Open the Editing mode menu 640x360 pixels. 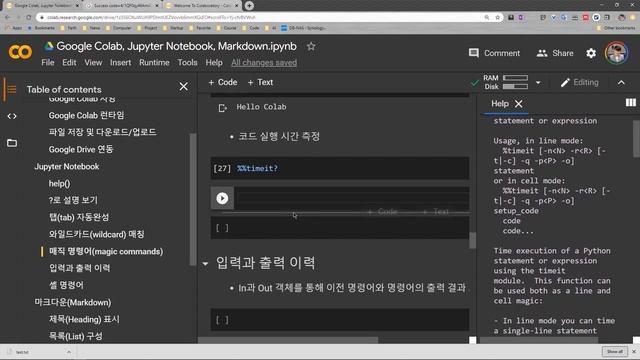pyautogui.click(x=580, y=82)
